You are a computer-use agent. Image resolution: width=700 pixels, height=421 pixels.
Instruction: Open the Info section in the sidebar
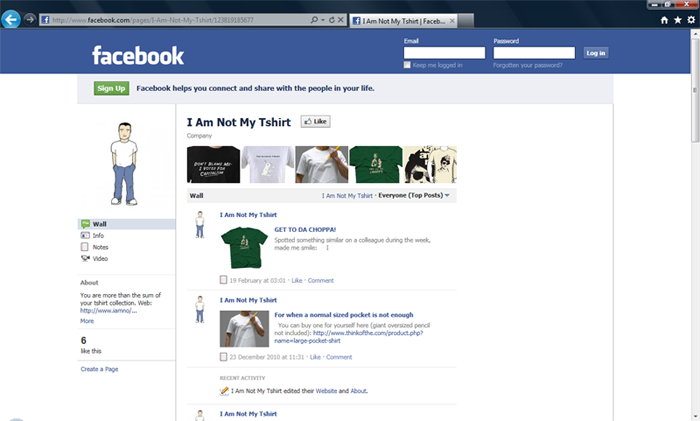point(98,235)
